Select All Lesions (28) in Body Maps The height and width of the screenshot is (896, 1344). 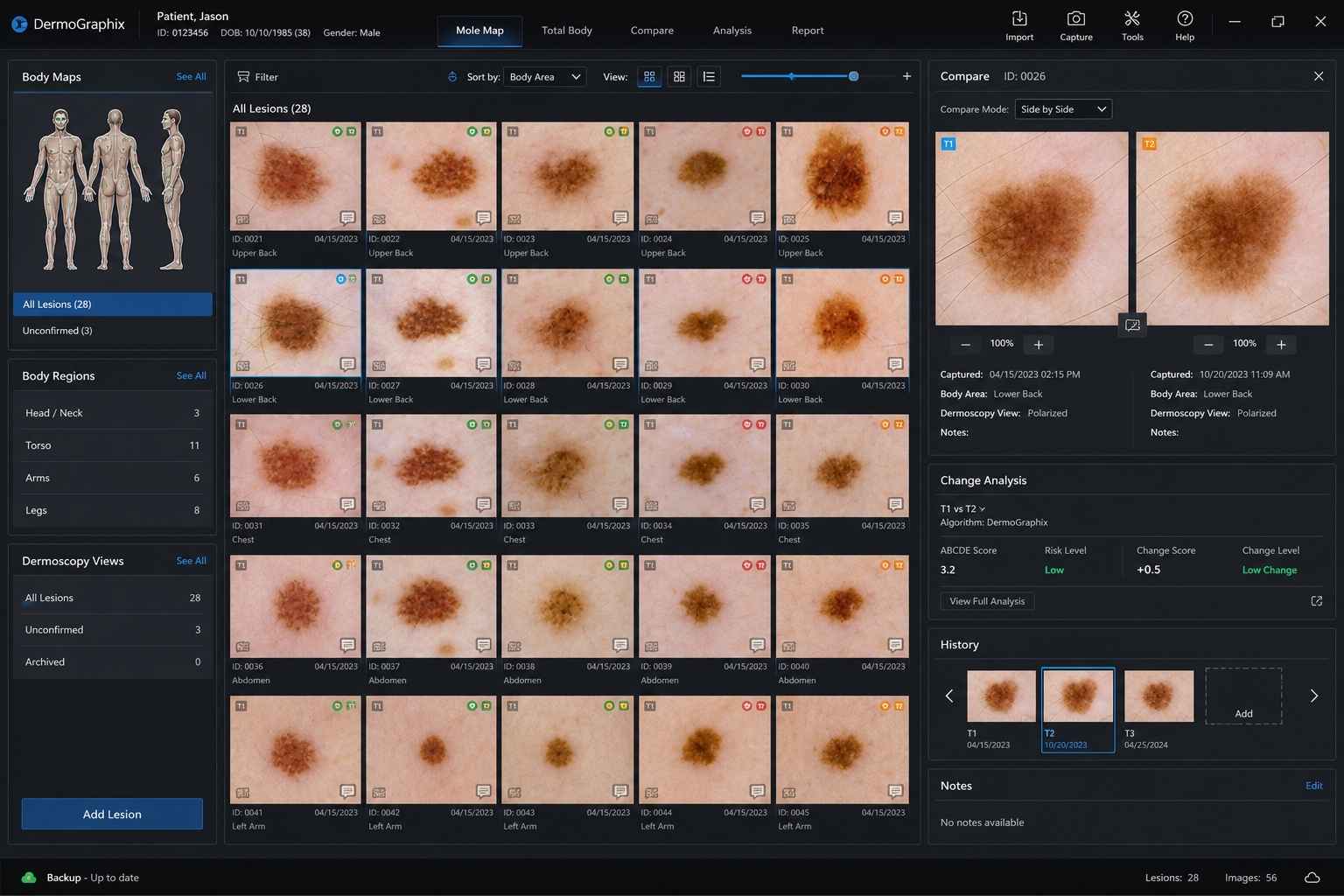tap(113, 304)
